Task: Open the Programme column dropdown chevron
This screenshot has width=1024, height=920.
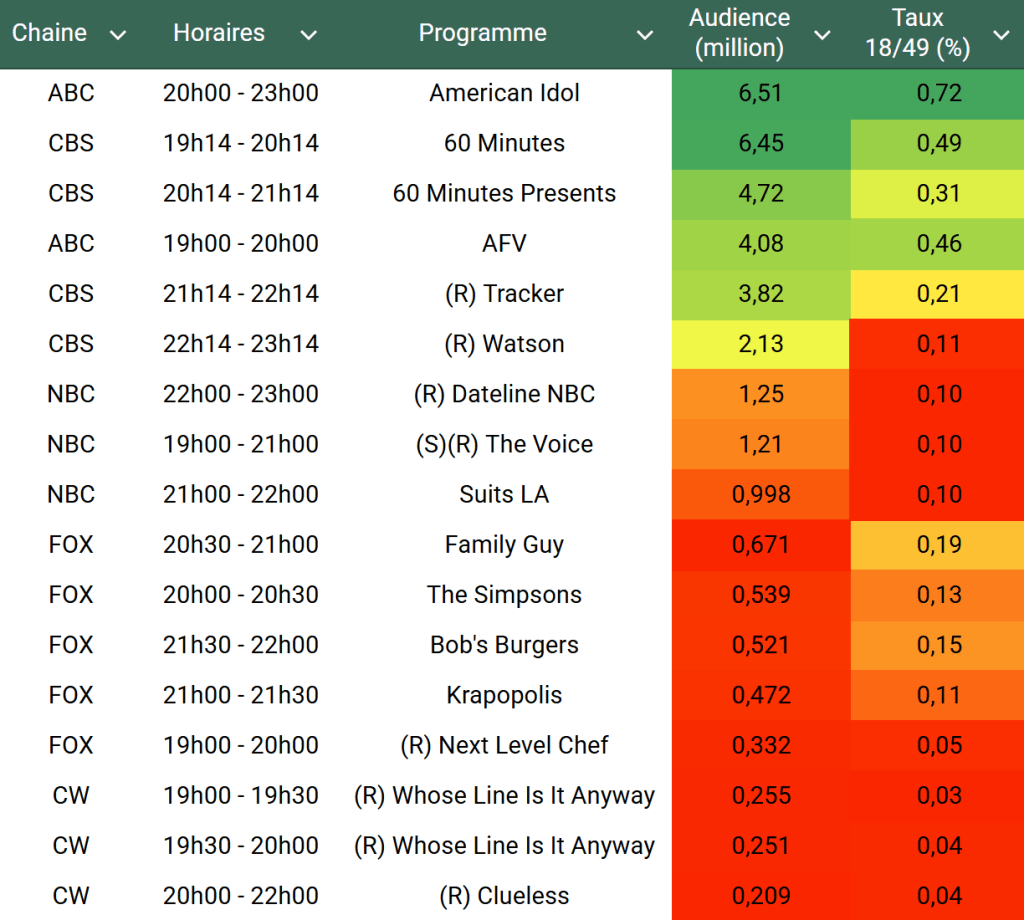Action: point(645,35)
